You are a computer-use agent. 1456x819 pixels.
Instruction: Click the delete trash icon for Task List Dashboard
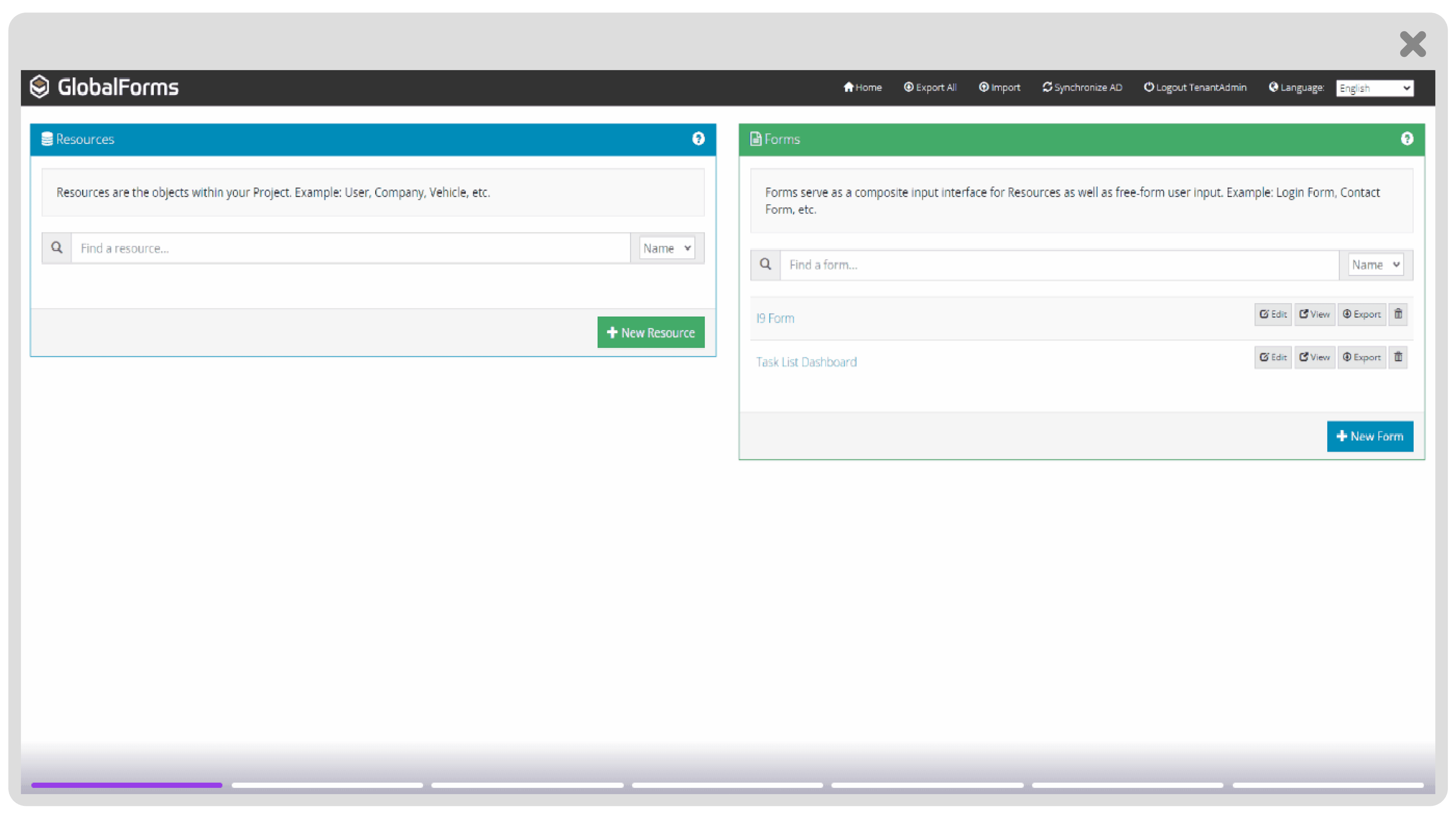pyautogui.click(x=1398, y=357)
